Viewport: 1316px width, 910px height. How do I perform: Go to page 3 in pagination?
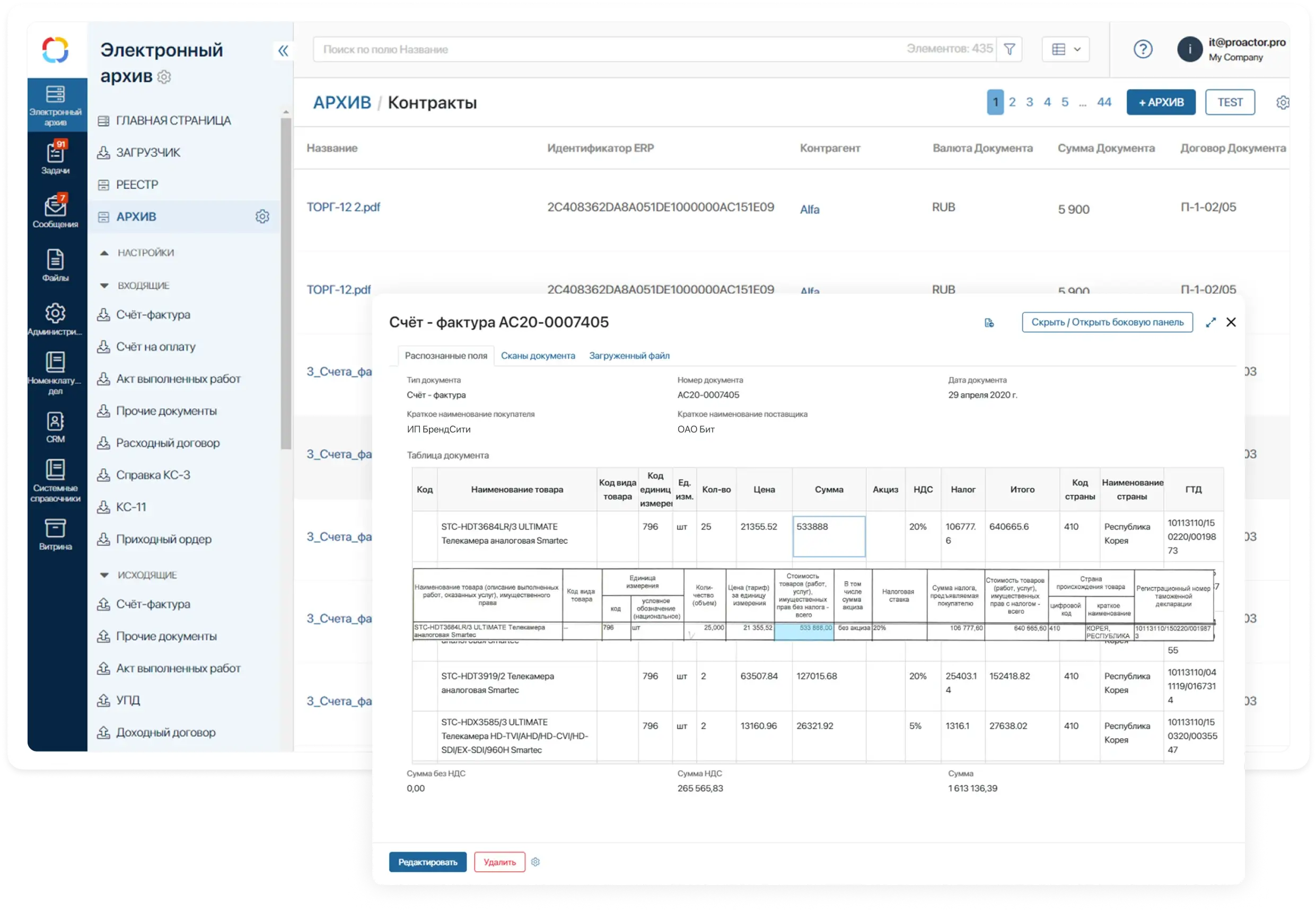click(x=1029, y=103)
